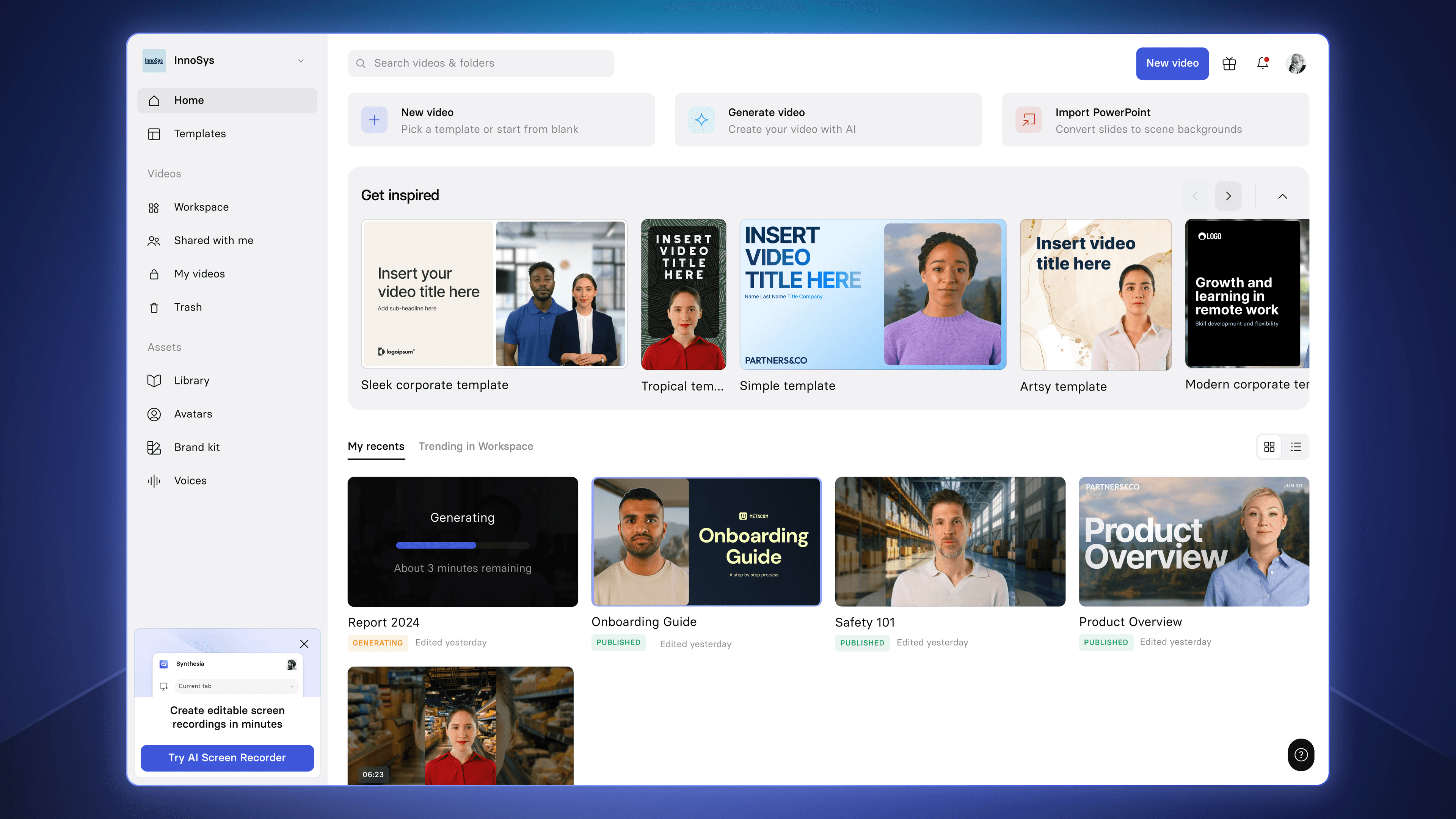Viewport: 1456px width, 819px height.
Task: Open notifications bell
Action: [x=1263, y=63]
